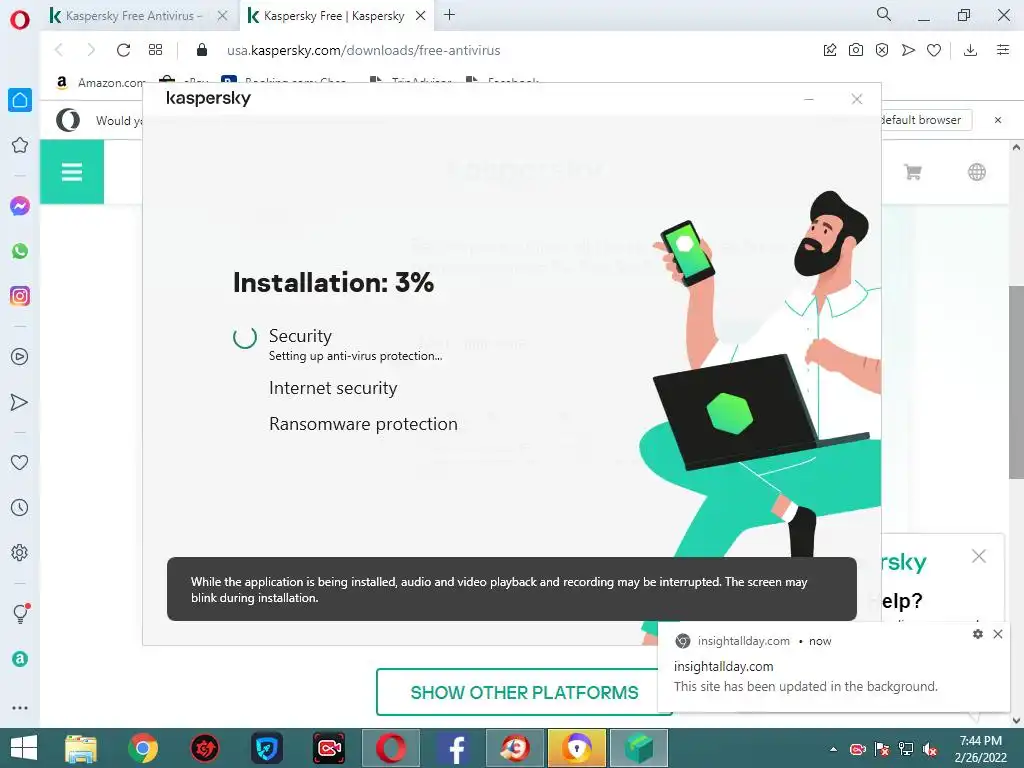Click the padlock site info icon
Image resolution: width=1024 pixels, height=768 pixels.
pyautogui.click(x=202, y=50)
